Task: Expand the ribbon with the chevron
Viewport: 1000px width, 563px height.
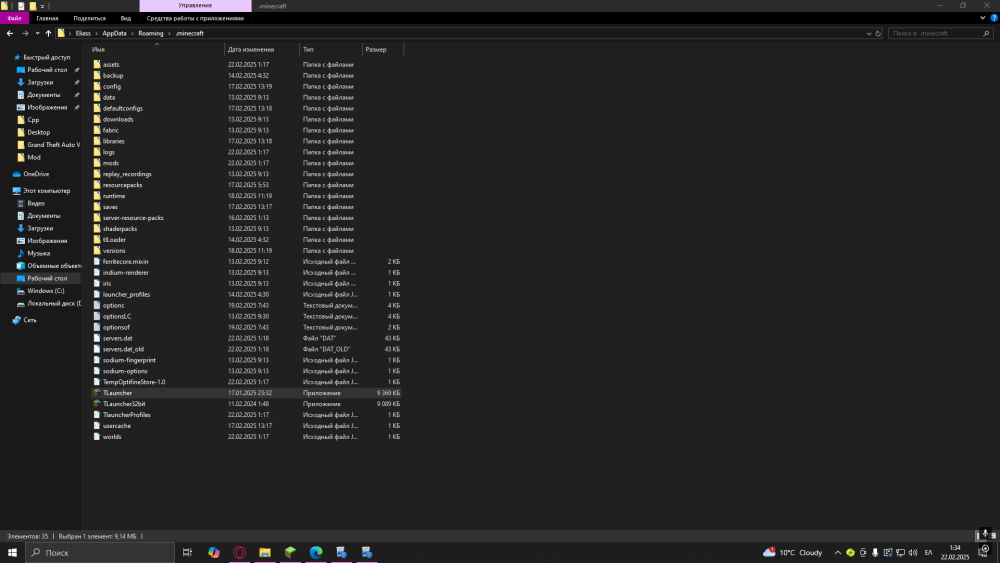Action: [982, 18]
